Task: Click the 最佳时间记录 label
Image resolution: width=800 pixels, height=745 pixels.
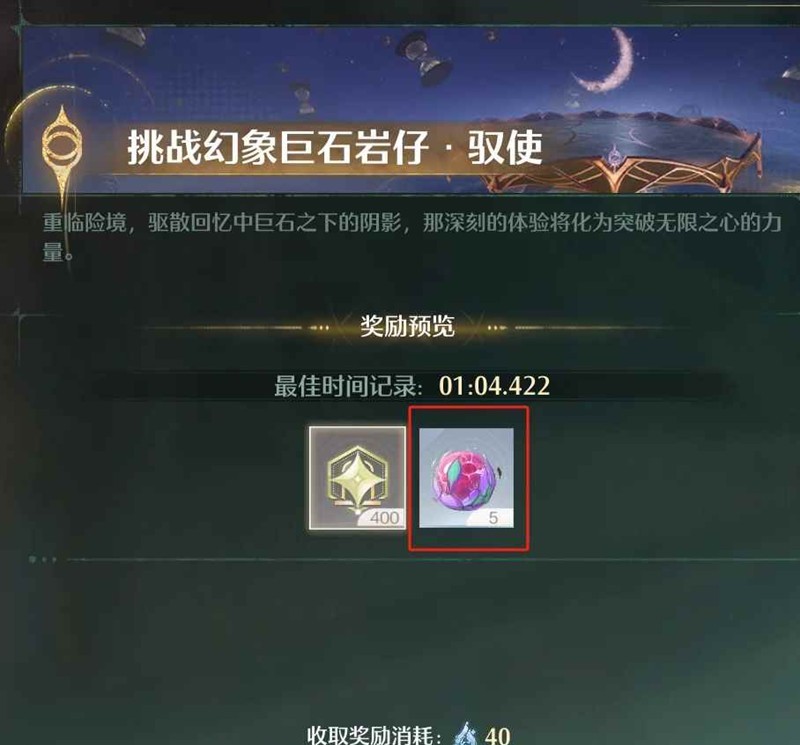Action: pos(346,386)
